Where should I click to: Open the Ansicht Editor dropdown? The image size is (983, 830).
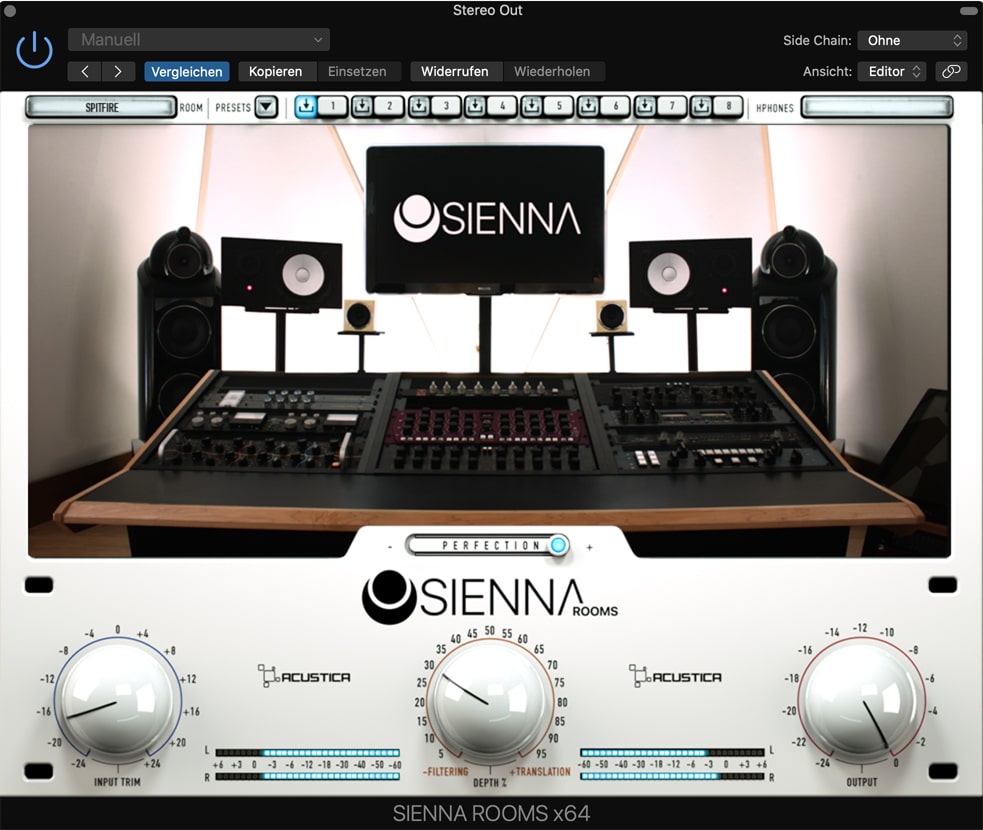(x=893, y=71)
